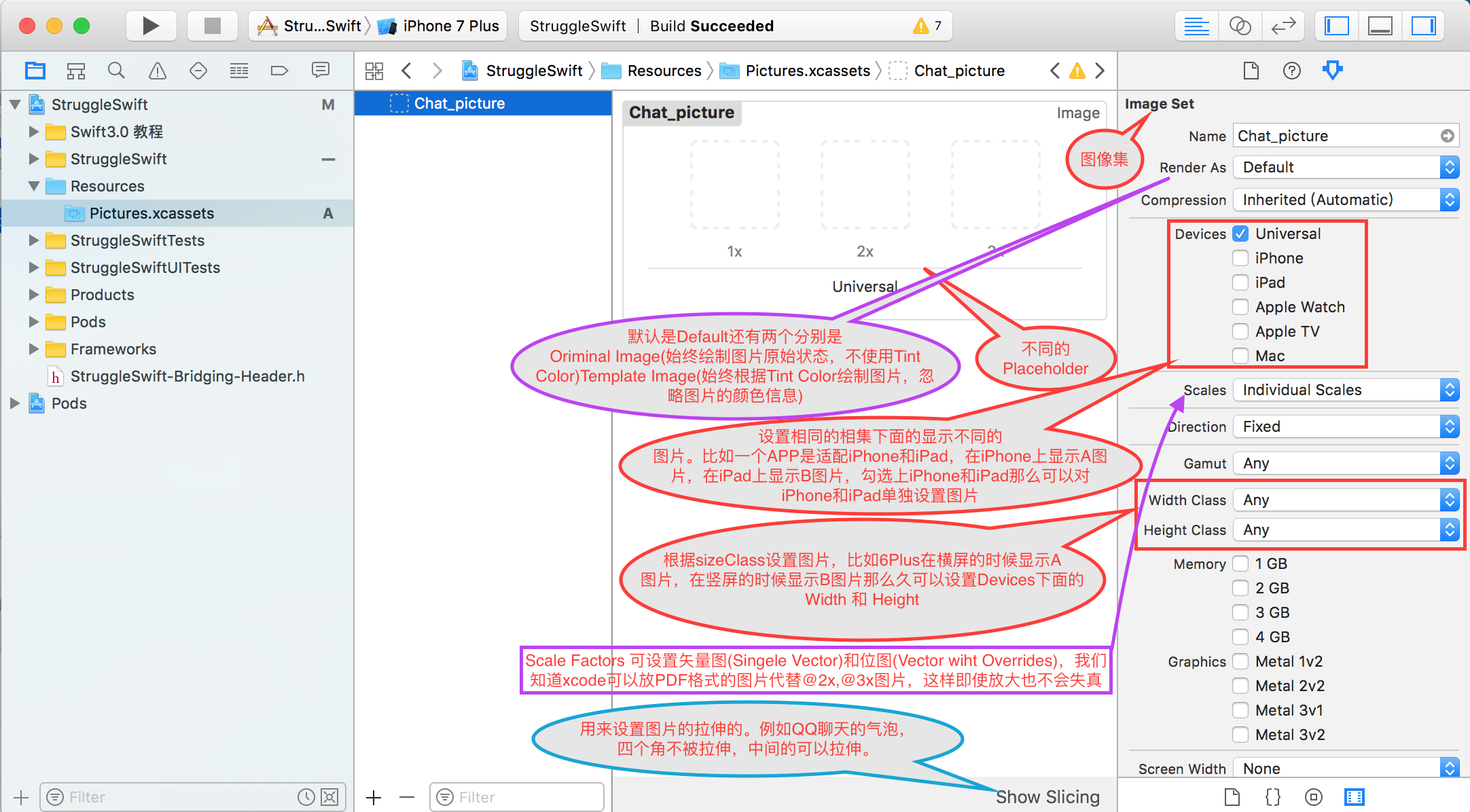Stop the running build

(213, 26)
